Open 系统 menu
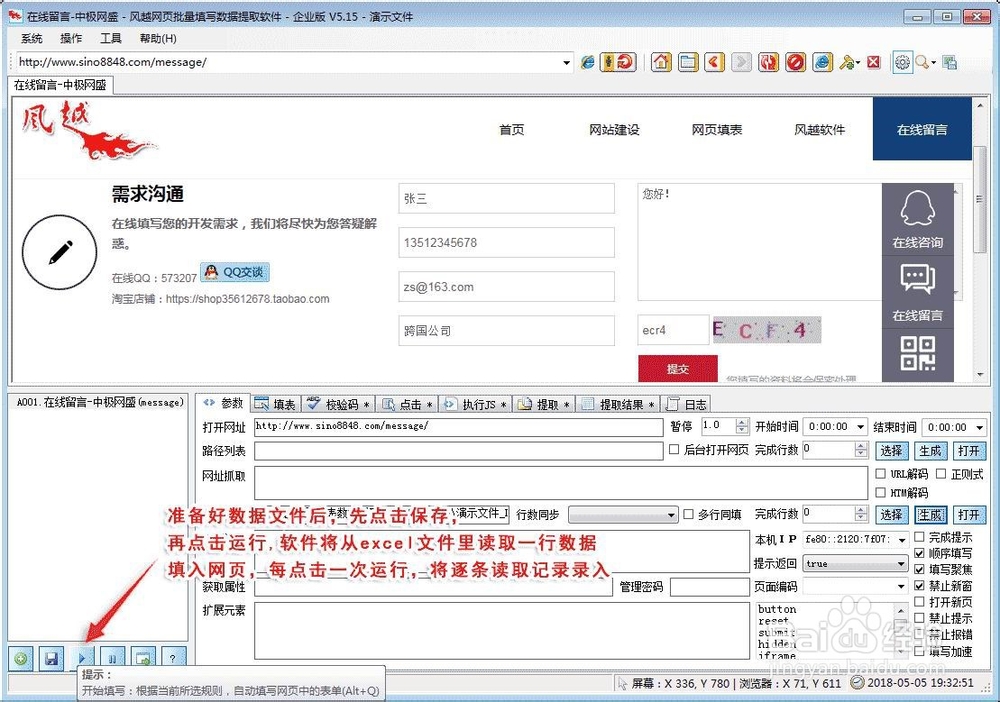The width and height of the screenshot is (1000, 702). pos(31,38)
